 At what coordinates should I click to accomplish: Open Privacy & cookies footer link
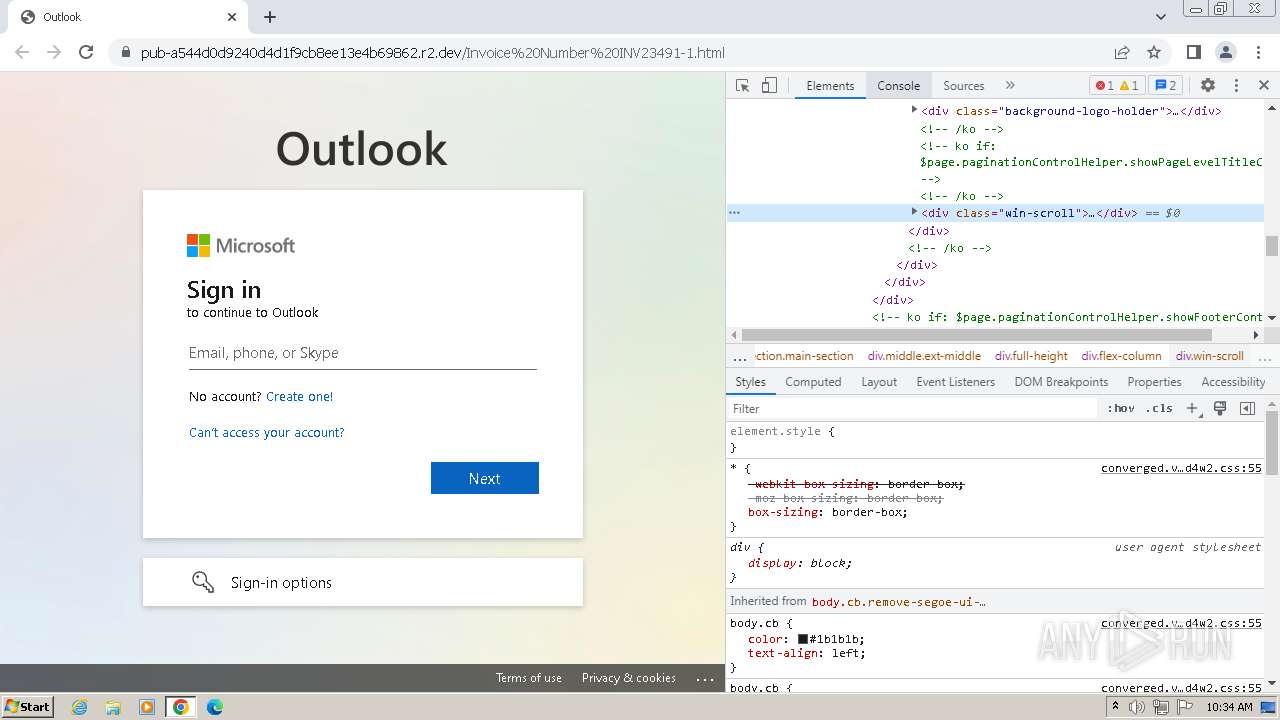click(x=629, y=678)
